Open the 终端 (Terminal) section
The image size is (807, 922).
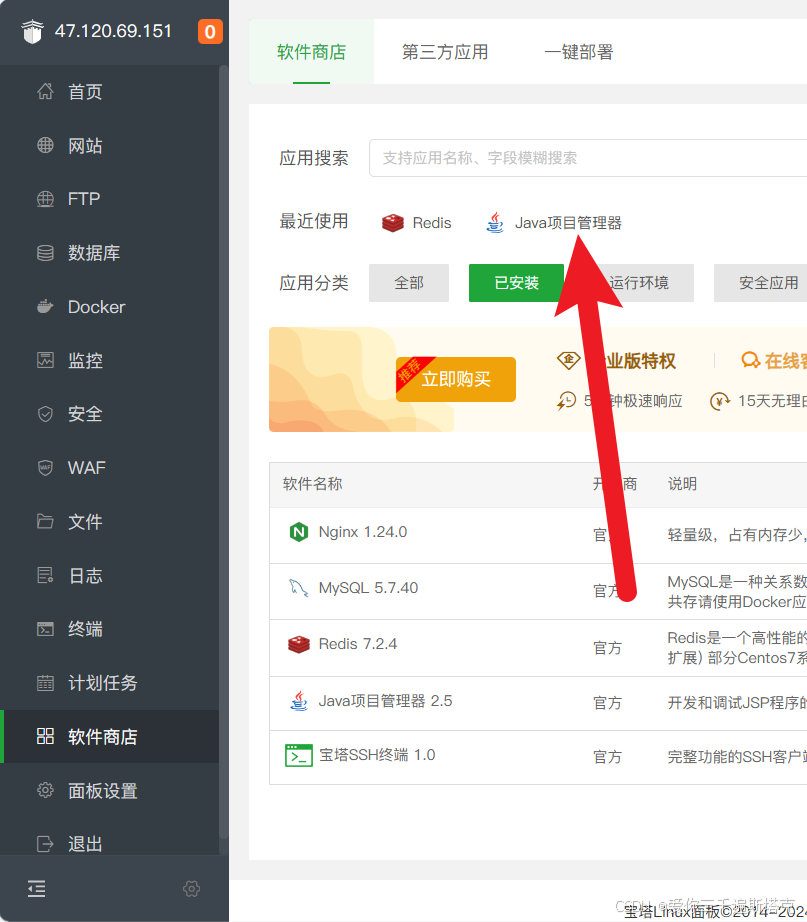tap(84, 629)
